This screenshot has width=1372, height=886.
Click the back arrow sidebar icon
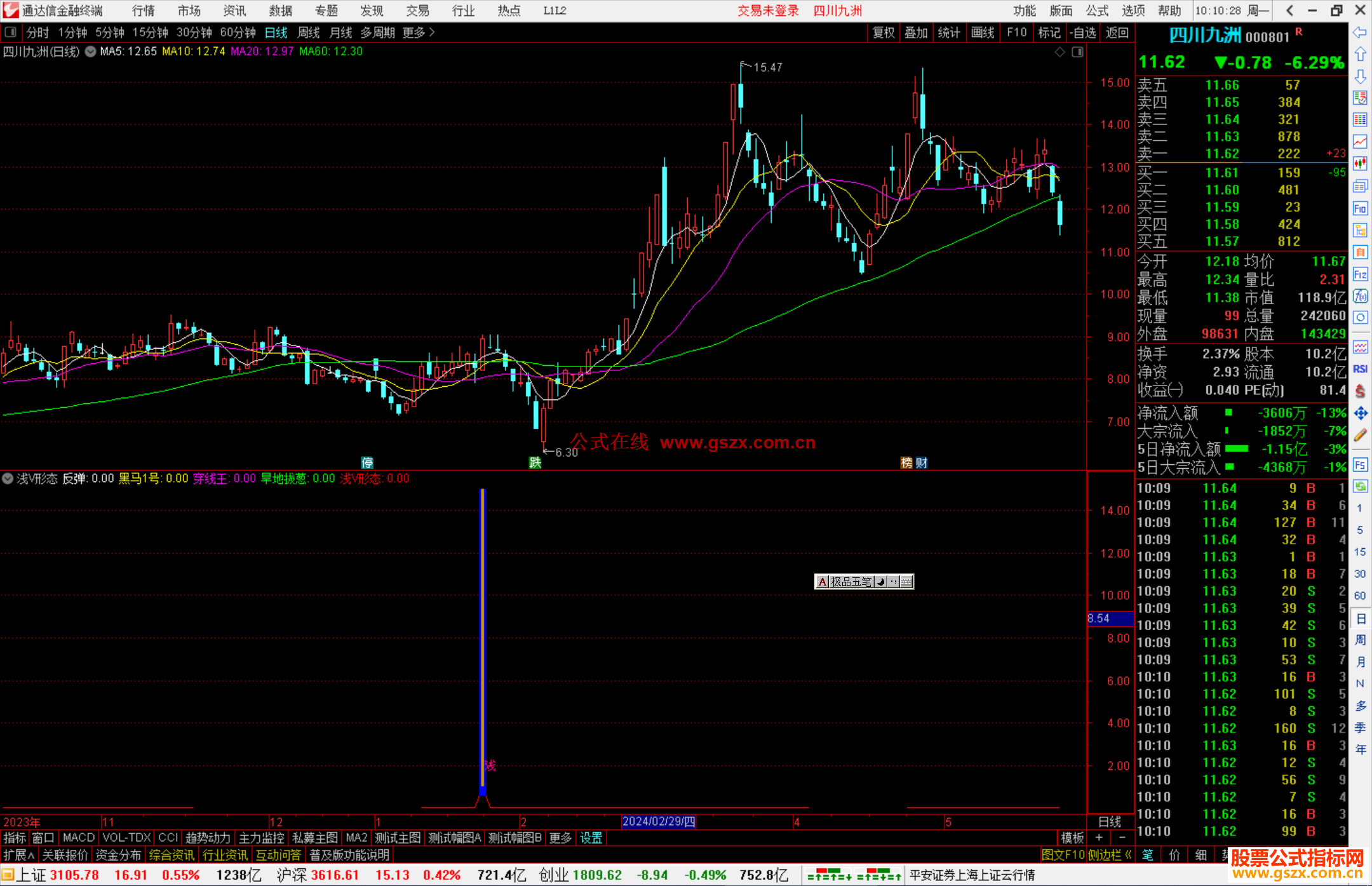[x=1360, y=32]
